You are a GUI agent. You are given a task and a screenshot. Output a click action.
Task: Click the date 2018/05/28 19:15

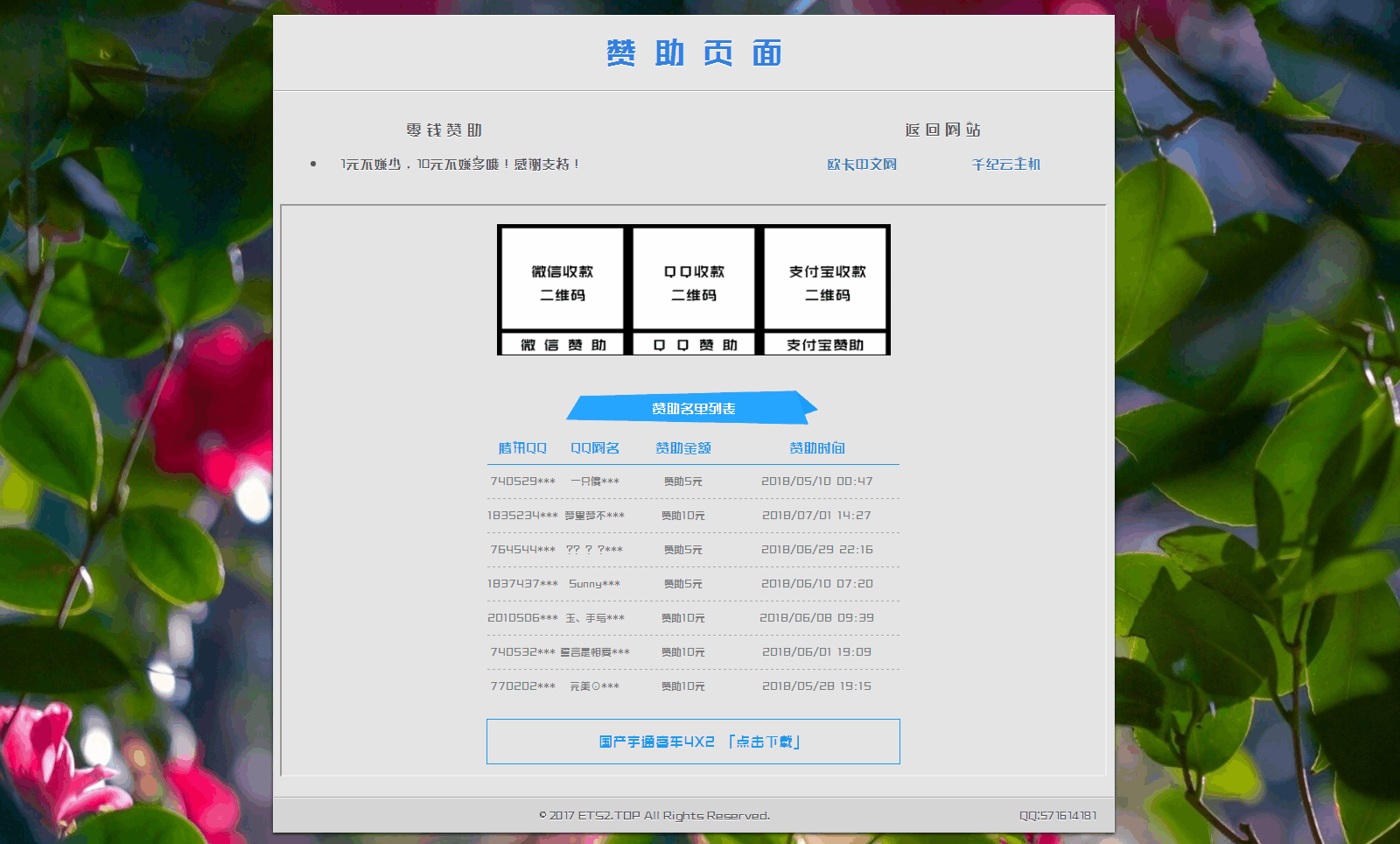817,686
